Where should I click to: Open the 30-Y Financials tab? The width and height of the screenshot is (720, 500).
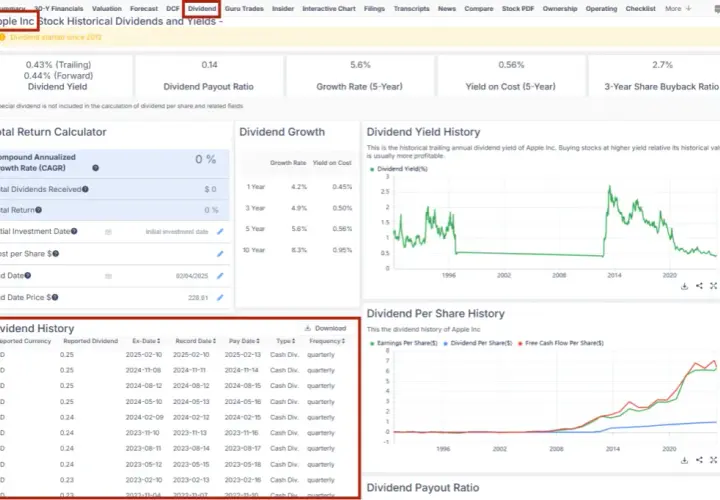tap(59, 8)
